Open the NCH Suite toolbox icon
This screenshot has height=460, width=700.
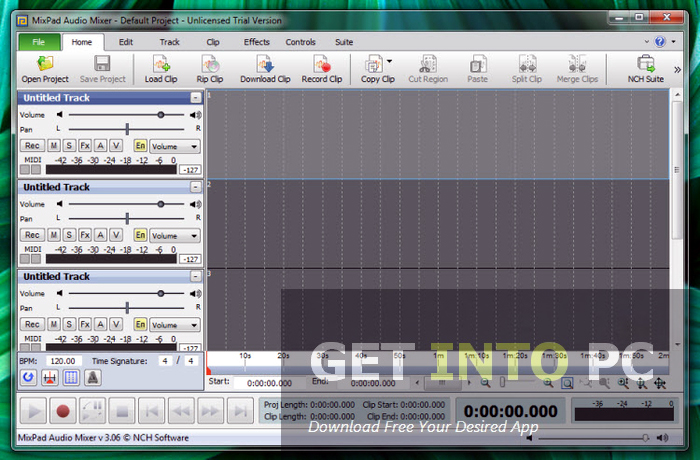[646, 64]
